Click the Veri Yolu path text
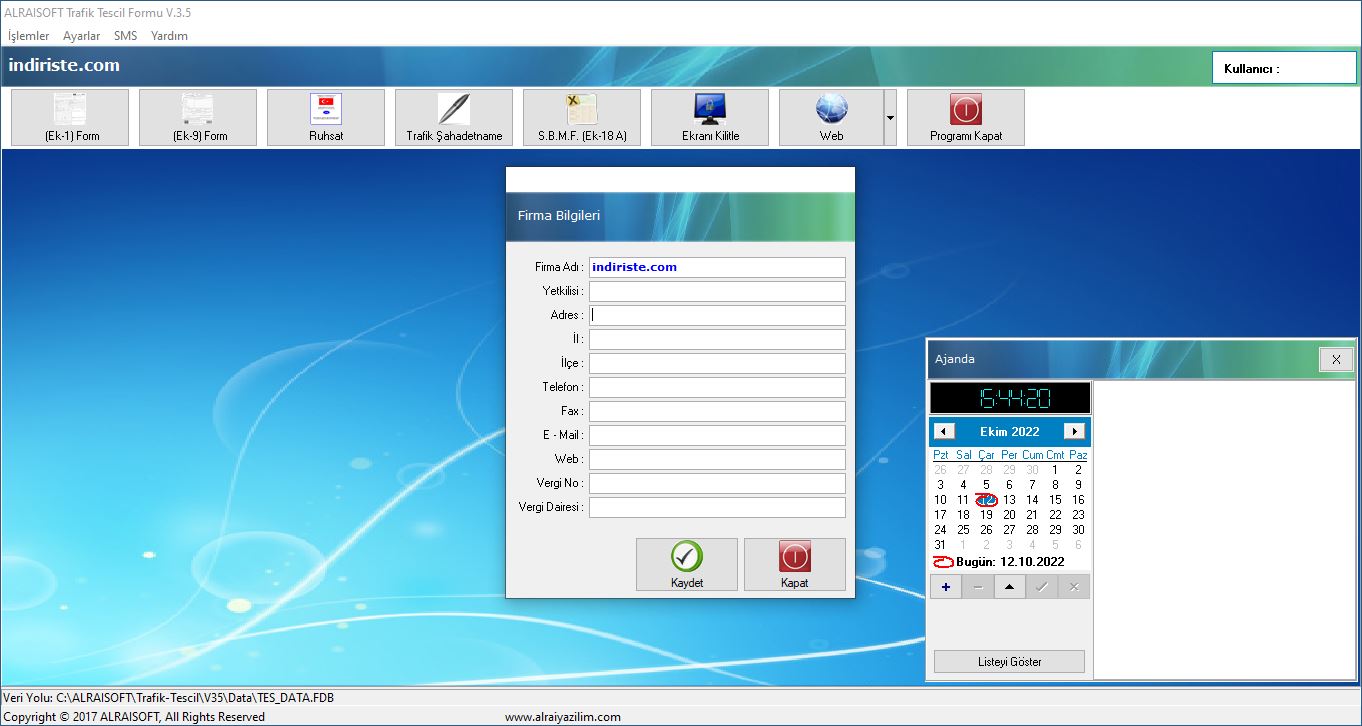Image resolution: width=1362 pixels, height=726 pixels. click(x=169, y=697)
